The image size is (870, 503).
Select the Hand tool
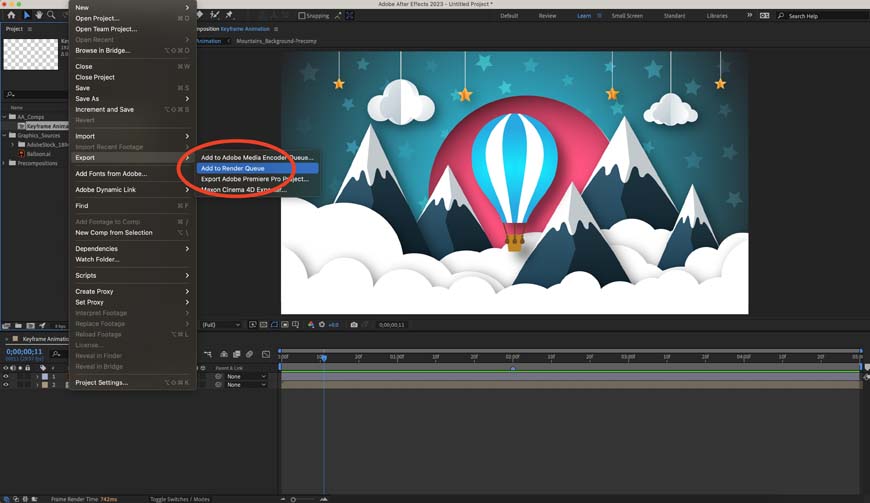[x=39, y=16]
